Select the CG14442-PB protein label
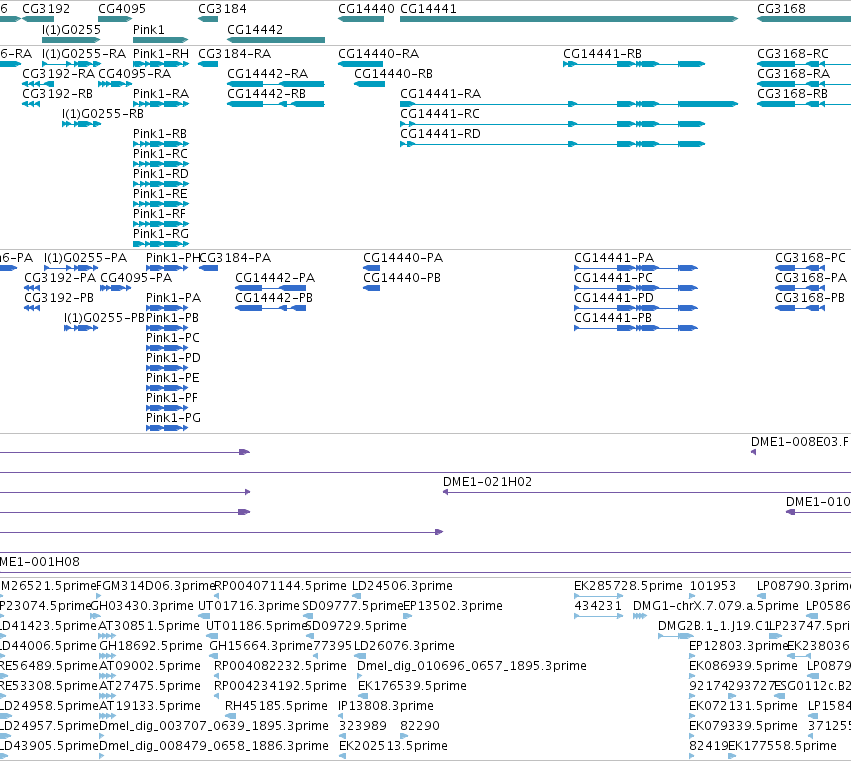Image resolution: width=851 pixels, height=761 pixels. click(274, 298)
